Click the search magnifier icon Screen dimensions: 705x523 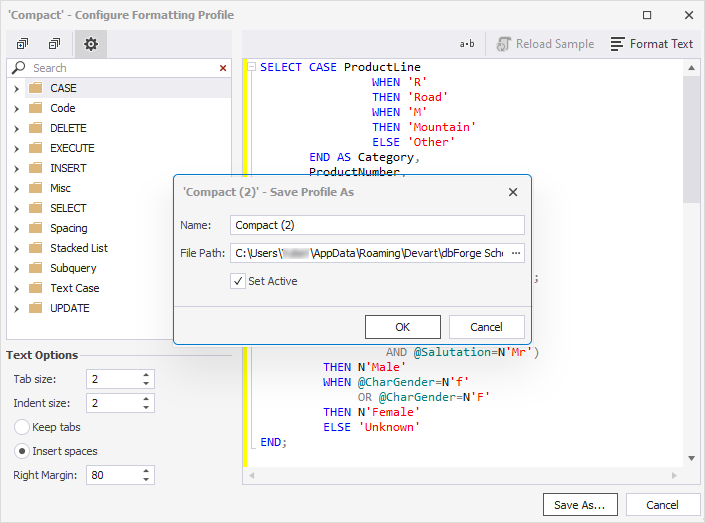18,67
